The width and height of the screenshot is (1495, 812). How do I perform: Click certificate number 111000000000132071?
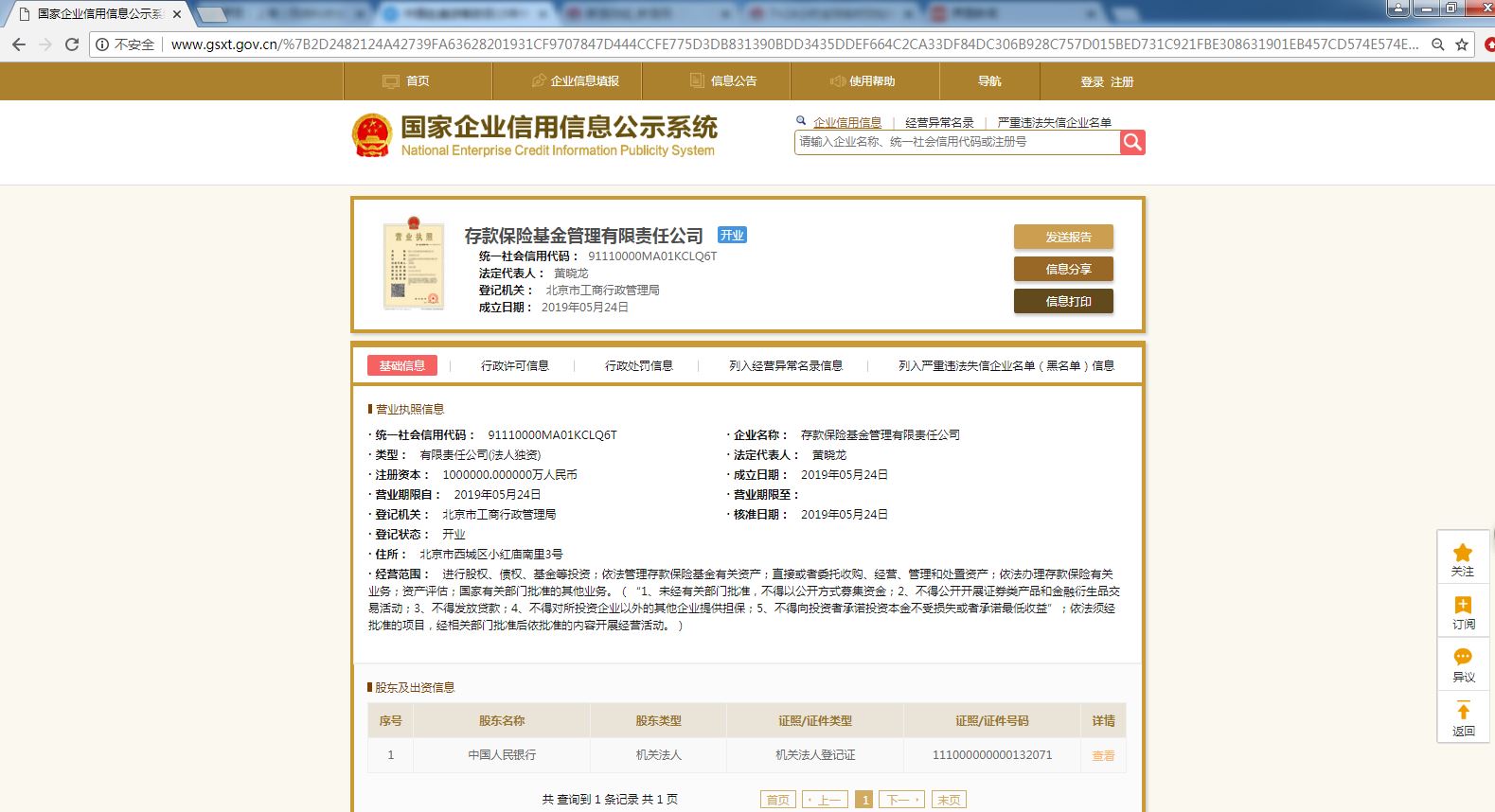tap(992, 755)
